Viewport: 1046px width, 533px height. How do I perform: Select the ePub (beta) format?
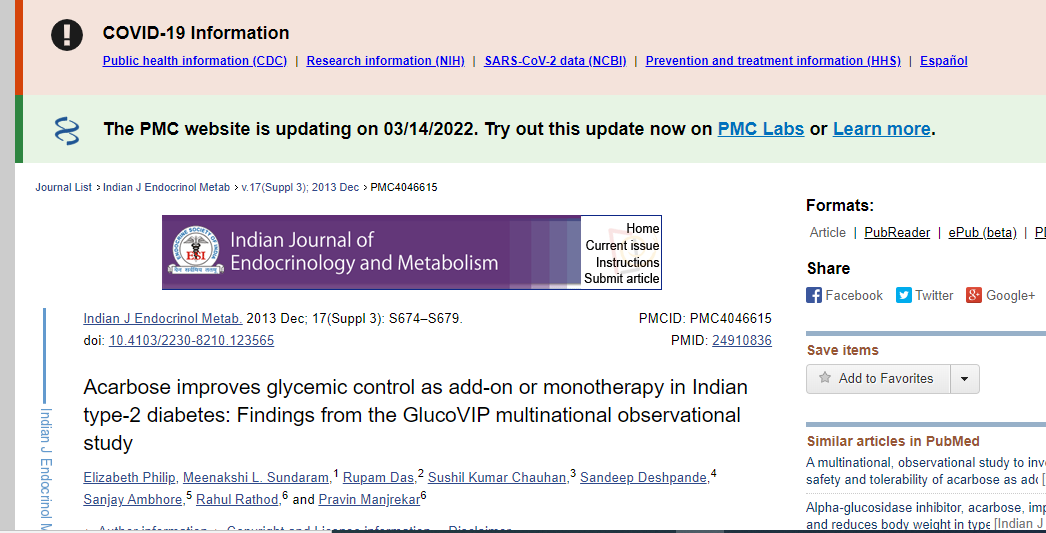click(x=983, y=233)
